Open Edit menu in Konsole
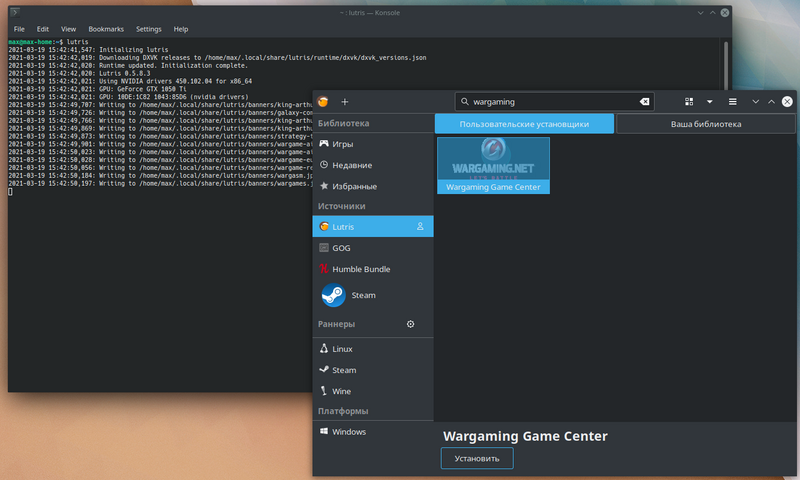 tap(43, 29)
